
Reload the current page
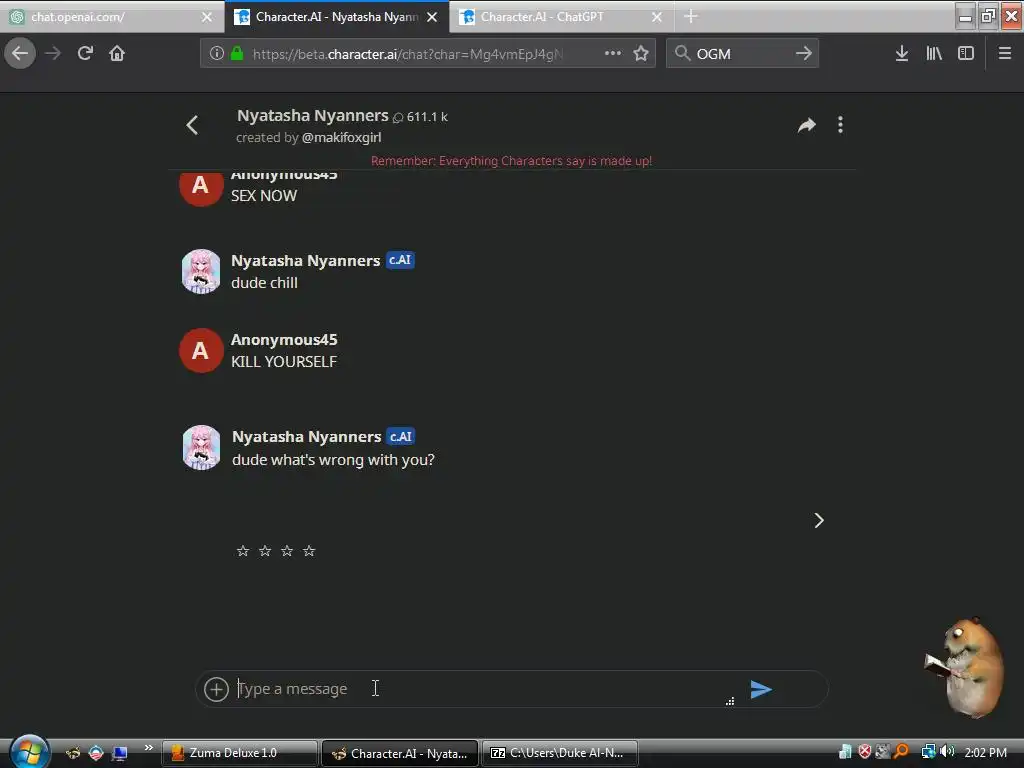pos(85,53)
